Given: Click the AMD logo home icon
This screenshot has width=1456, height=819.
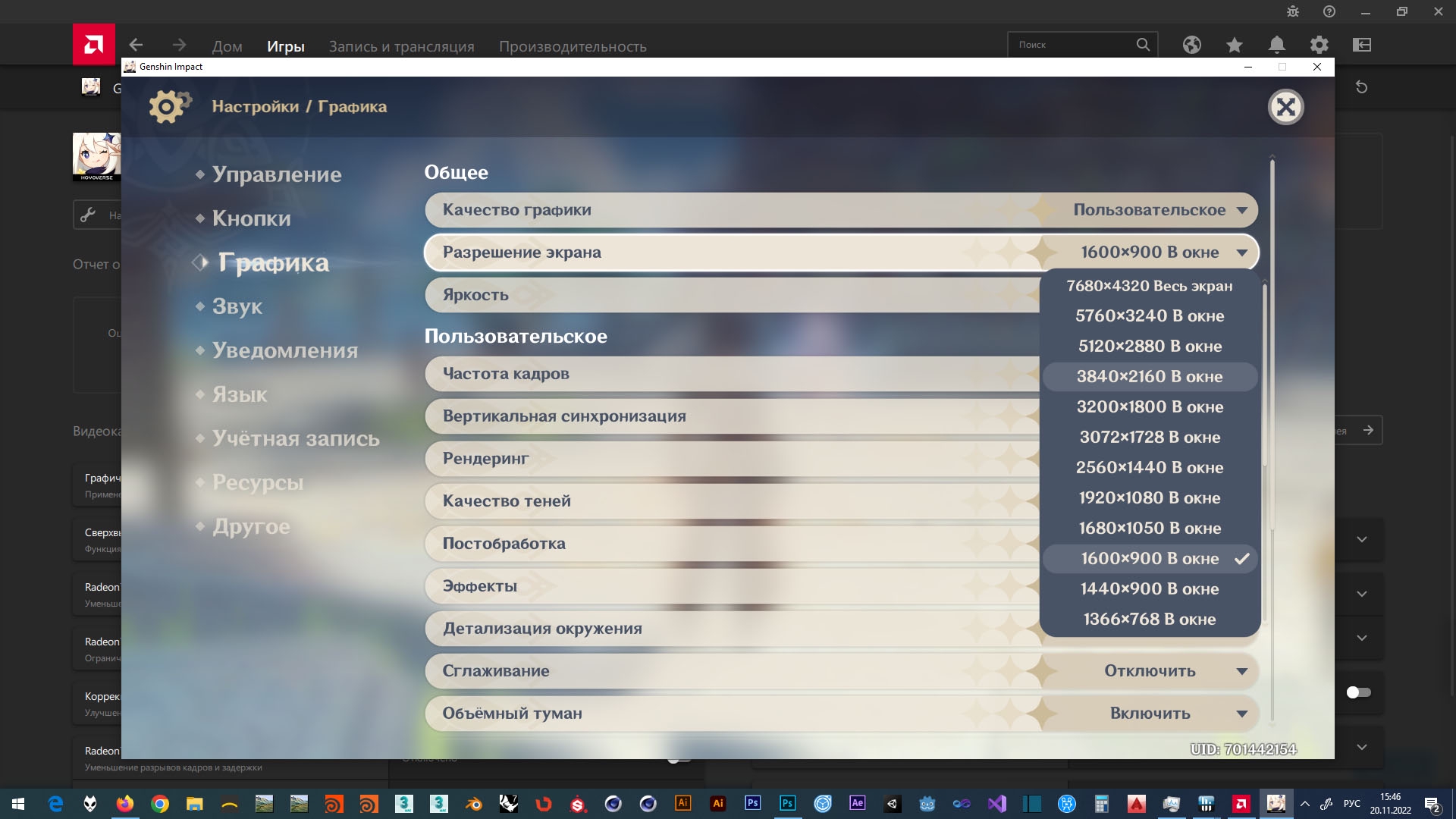Looking at the screenshot, I should point(93,45).
